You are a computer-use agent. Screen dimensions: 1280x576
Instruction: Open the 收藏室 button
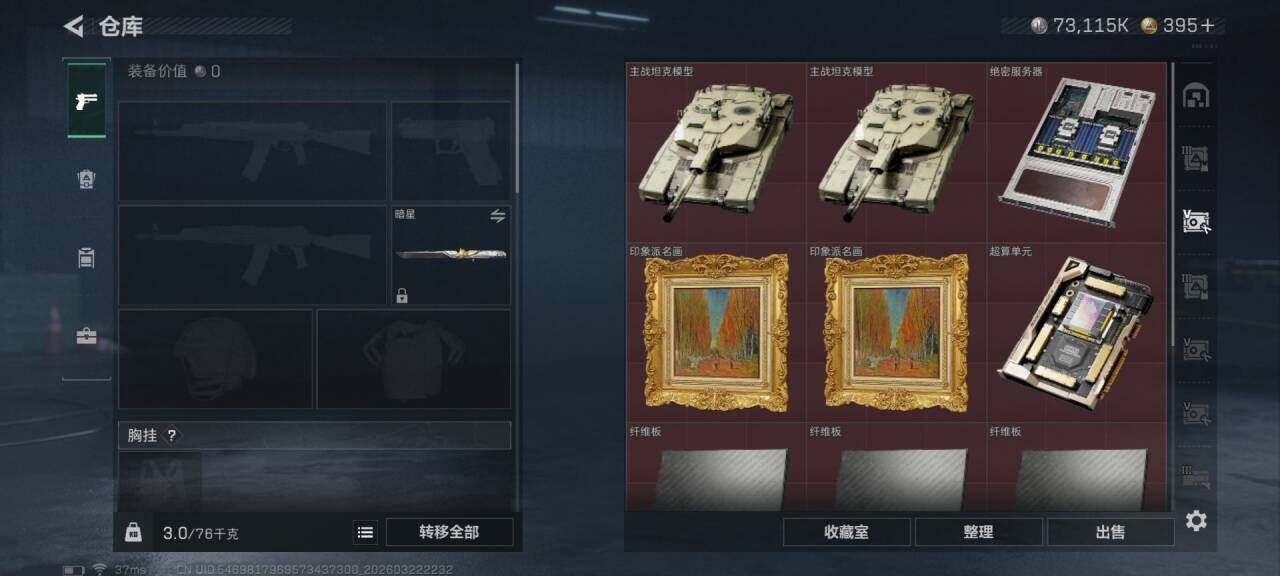tap(846, 532)
